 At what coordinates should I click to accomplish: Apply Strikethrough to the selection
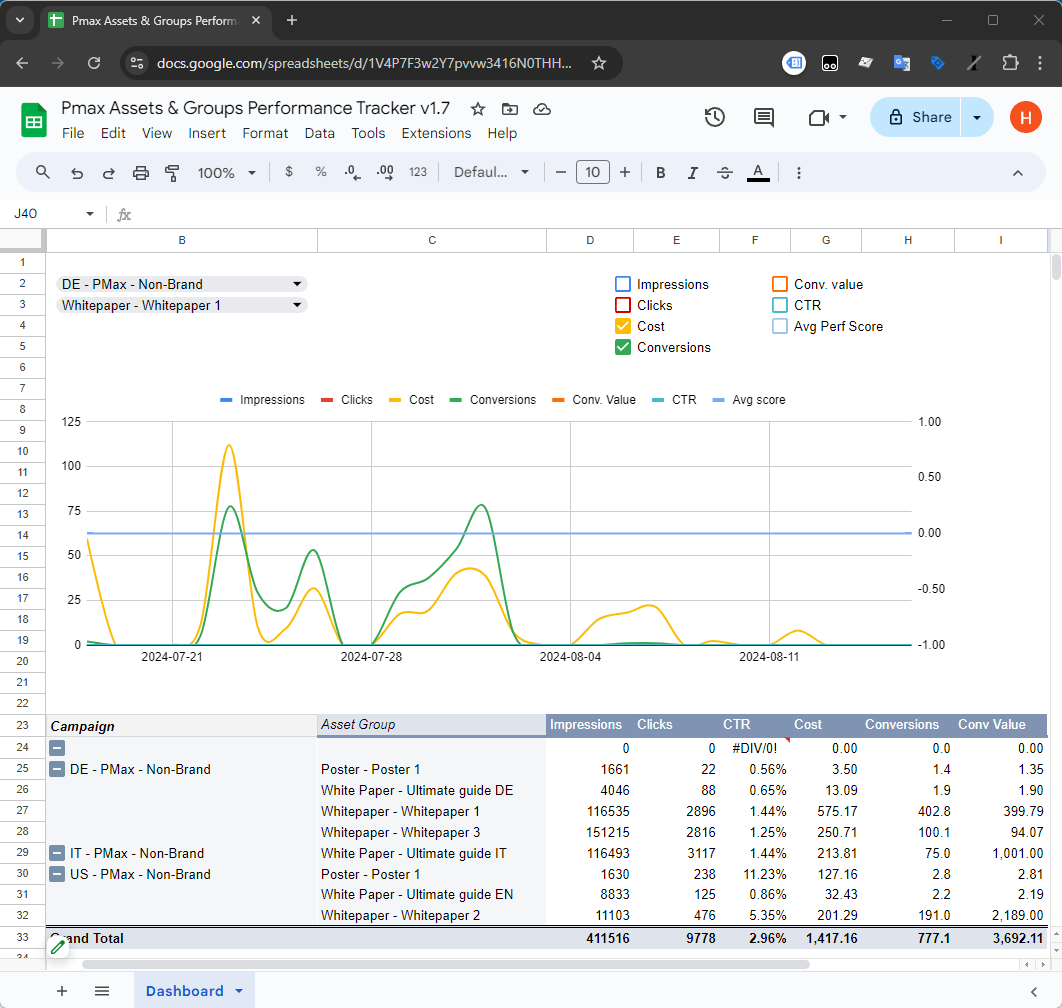[725, 172]
